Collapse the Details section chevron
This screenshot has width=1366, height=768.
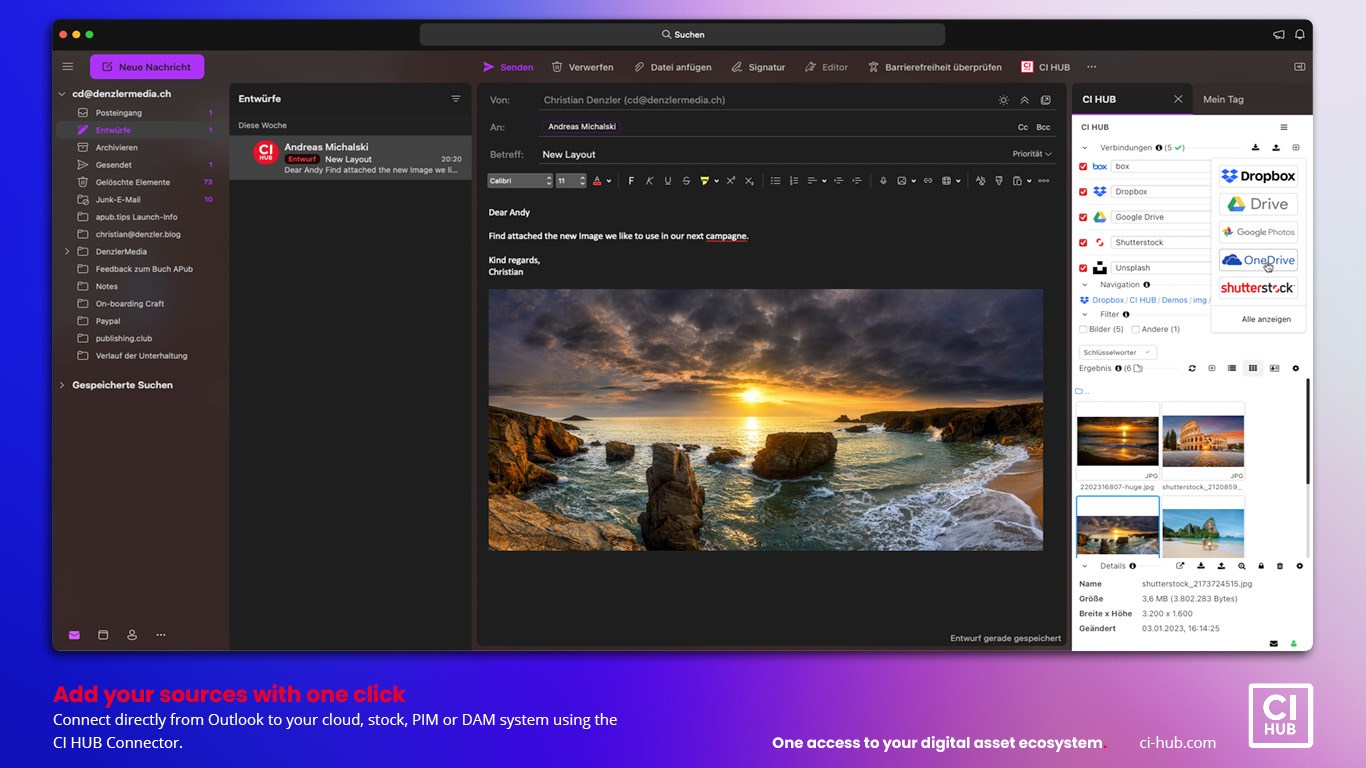click(1085, 566)
